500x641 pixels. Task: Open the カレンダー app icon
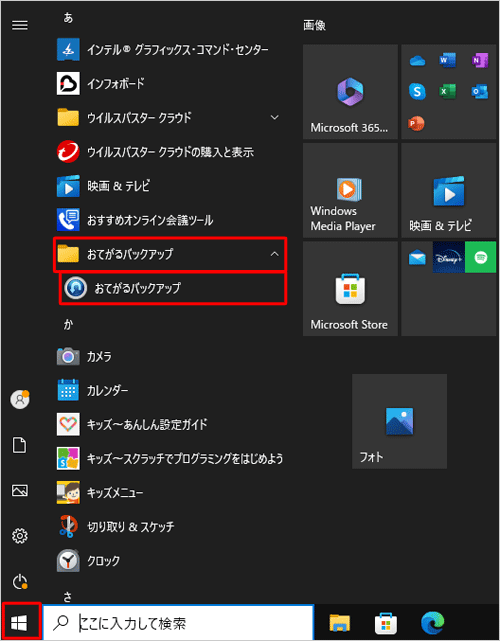(x=68, y=390)
